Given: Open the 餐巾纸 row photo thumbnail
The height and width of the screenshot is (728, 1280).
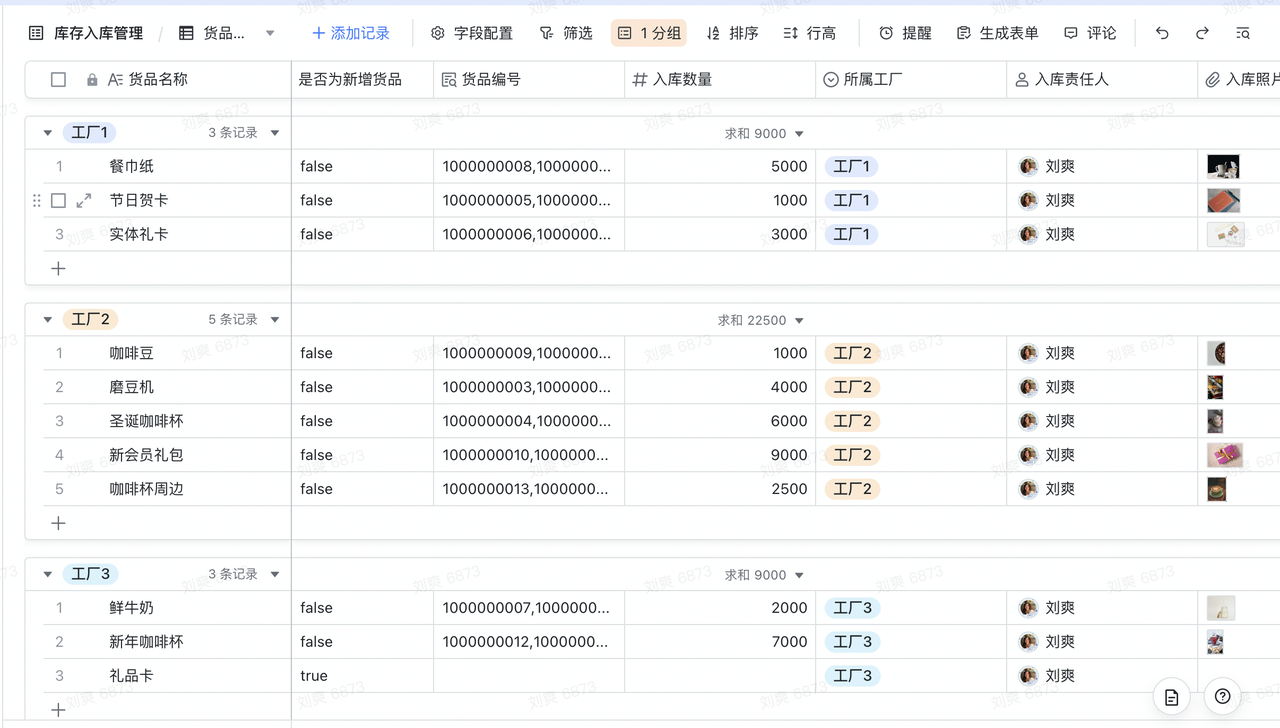Looking at the screenshot, I should 1223,167.
